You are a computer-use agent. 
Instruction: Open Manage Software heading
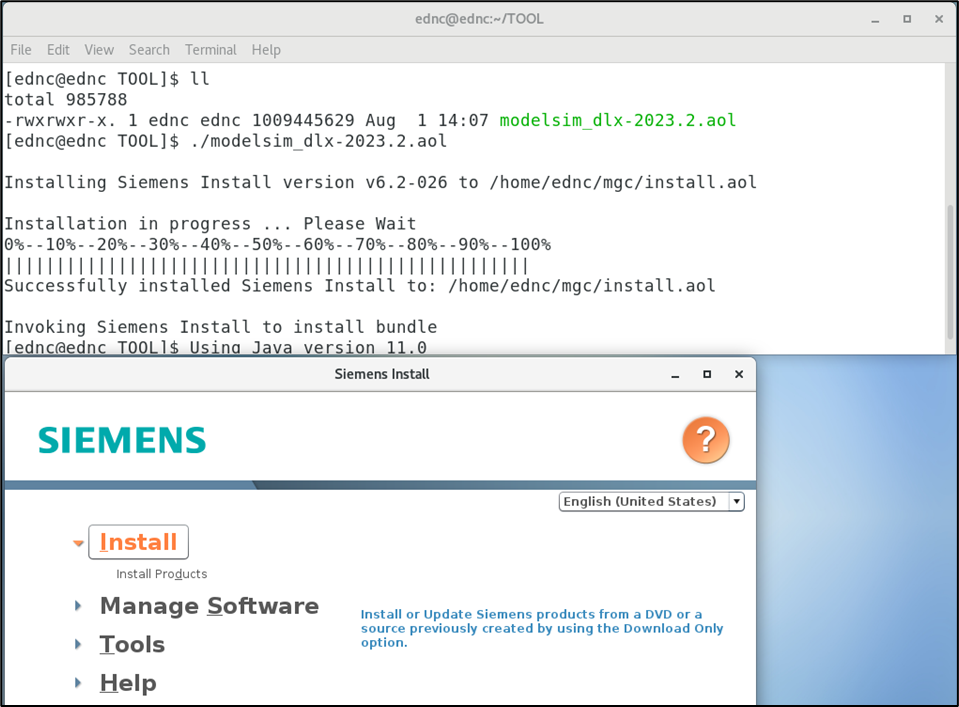(x=209, y=606)
